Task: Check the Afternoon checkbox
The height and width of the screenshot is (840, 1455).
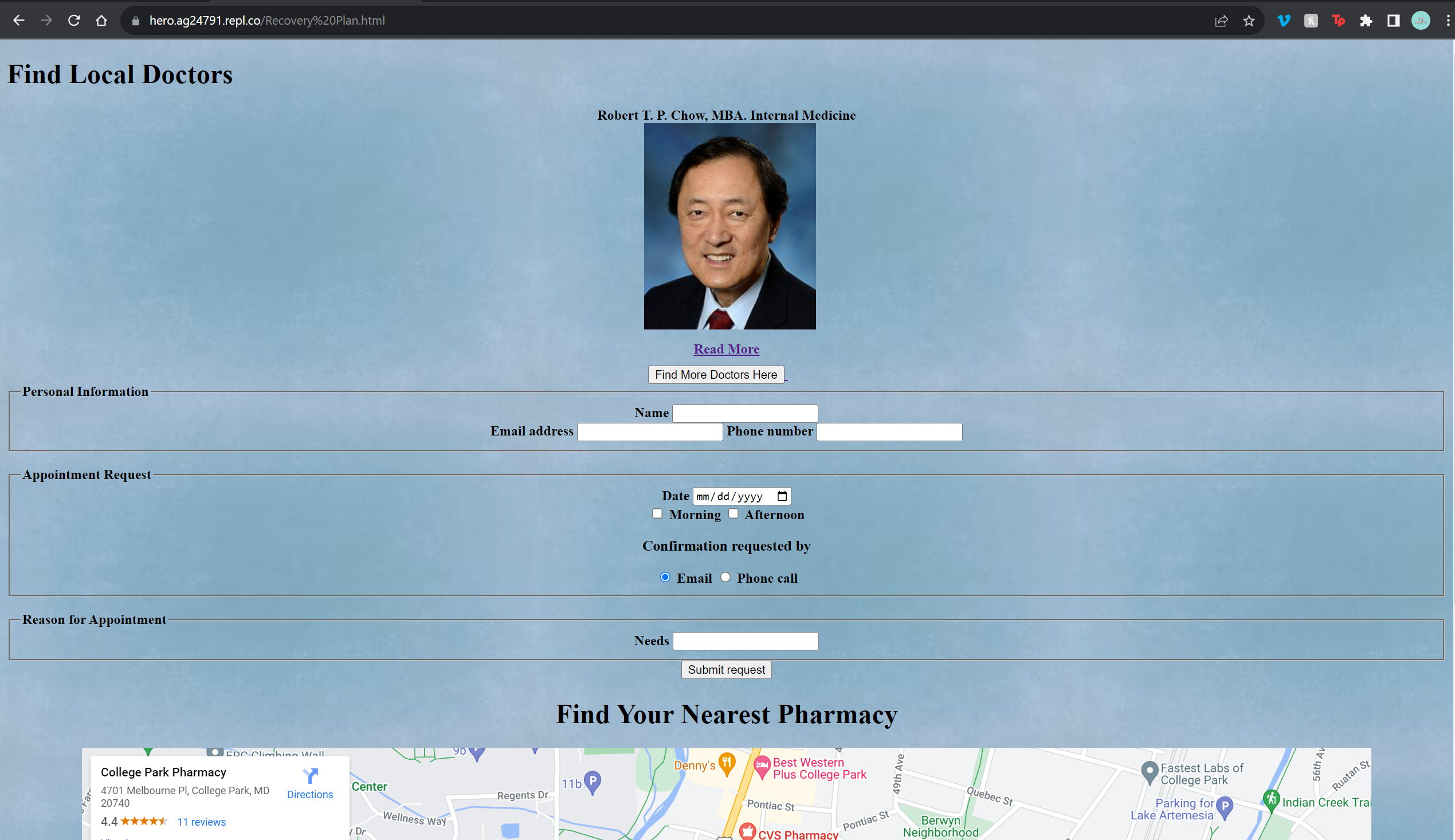Action: (x=734, y=513)
